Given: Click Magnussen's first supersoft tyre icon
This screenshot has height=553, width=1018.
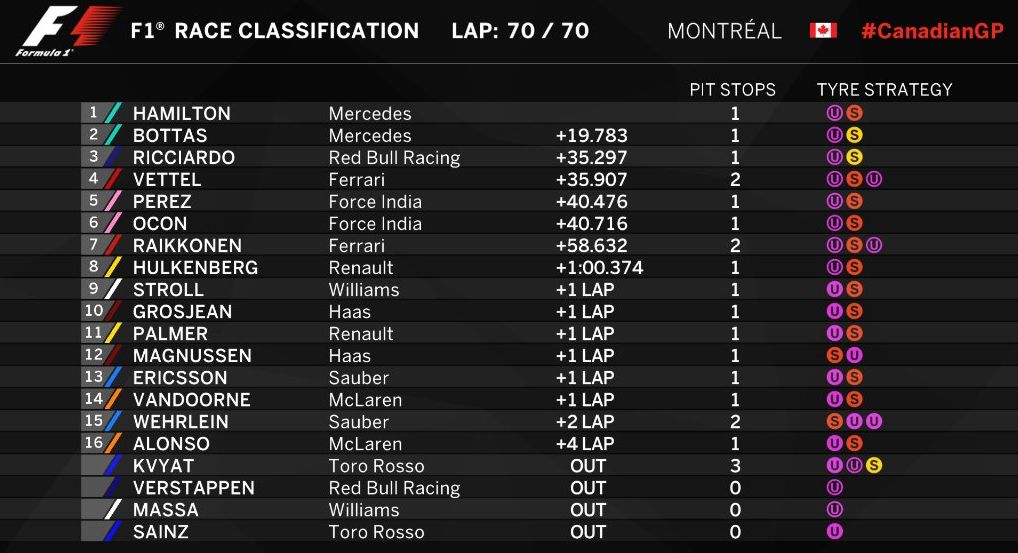Looking at the screenshot, I should (x=834, y=355).
